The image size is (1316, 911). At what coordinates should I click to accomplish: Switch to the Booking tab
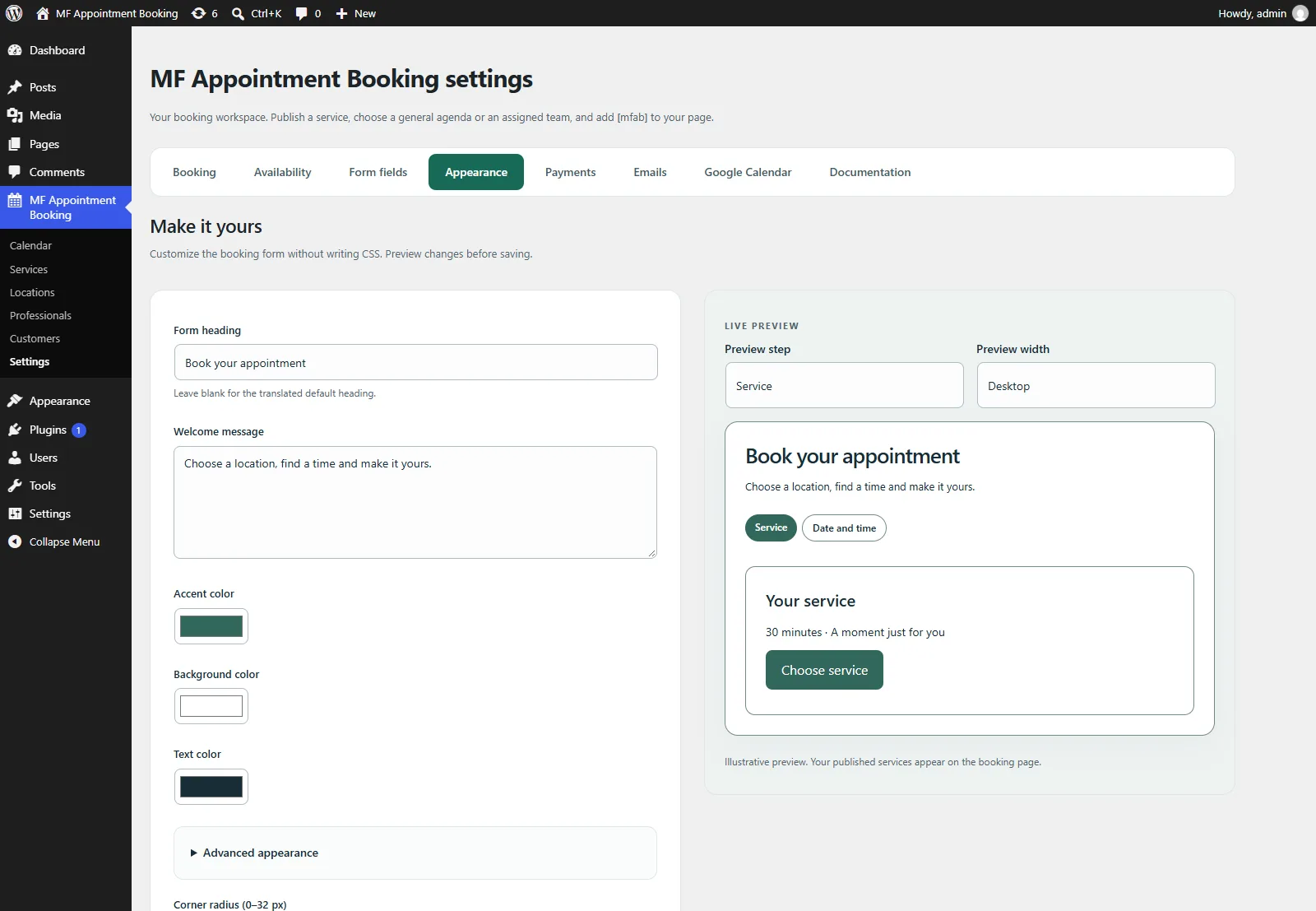point(194,172)
